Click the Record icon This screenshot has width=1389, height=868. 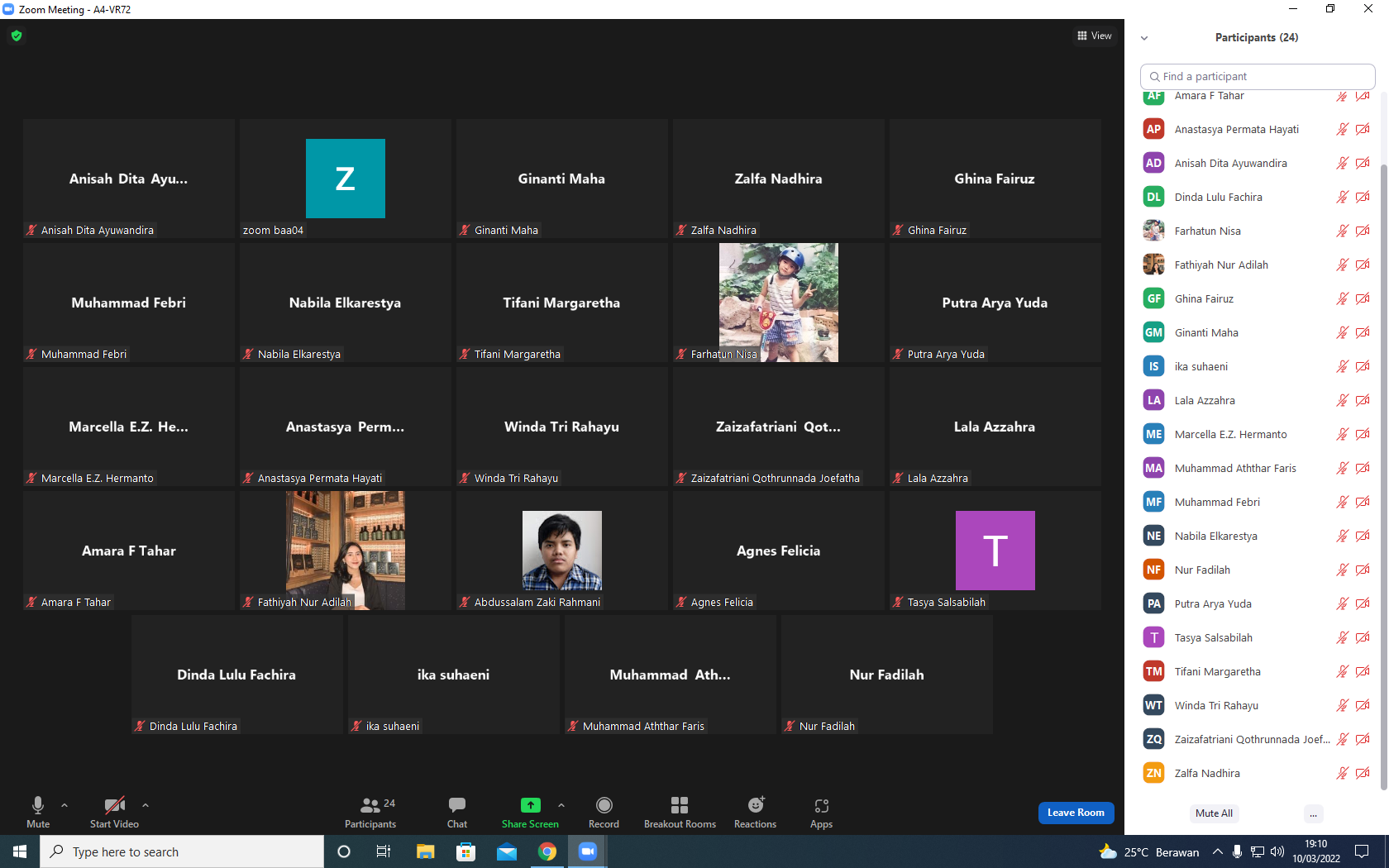604,804
